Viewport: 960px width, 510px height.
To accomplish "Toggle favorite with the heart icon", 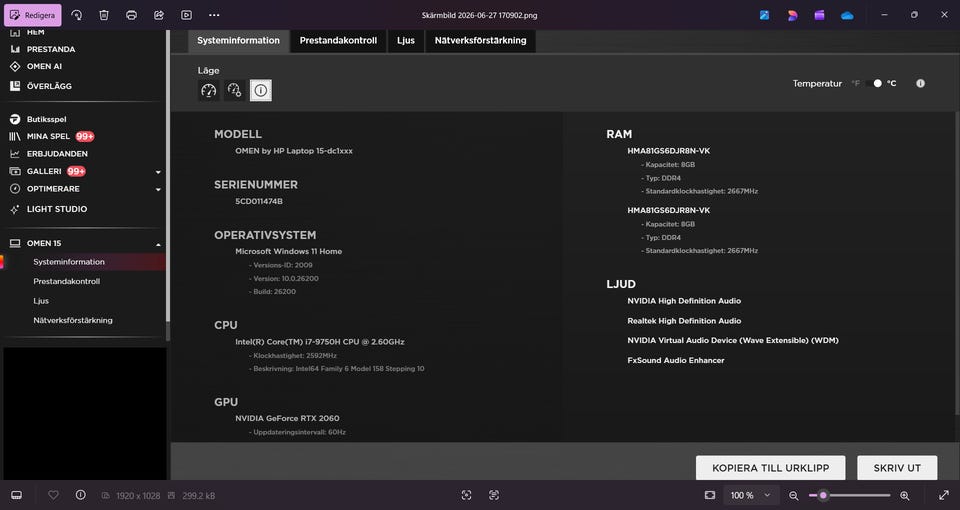I will click(x=53, y=495).
